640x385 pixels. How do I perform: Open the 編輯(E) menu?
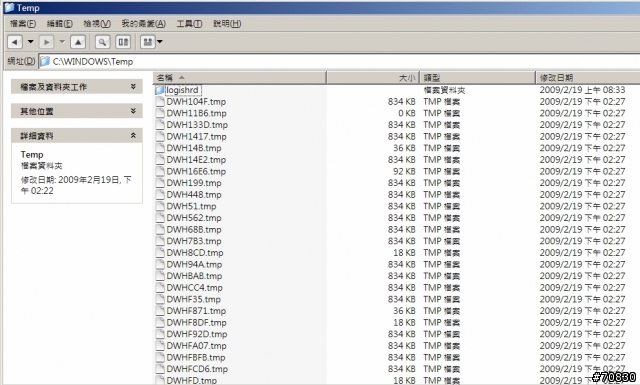60,24
